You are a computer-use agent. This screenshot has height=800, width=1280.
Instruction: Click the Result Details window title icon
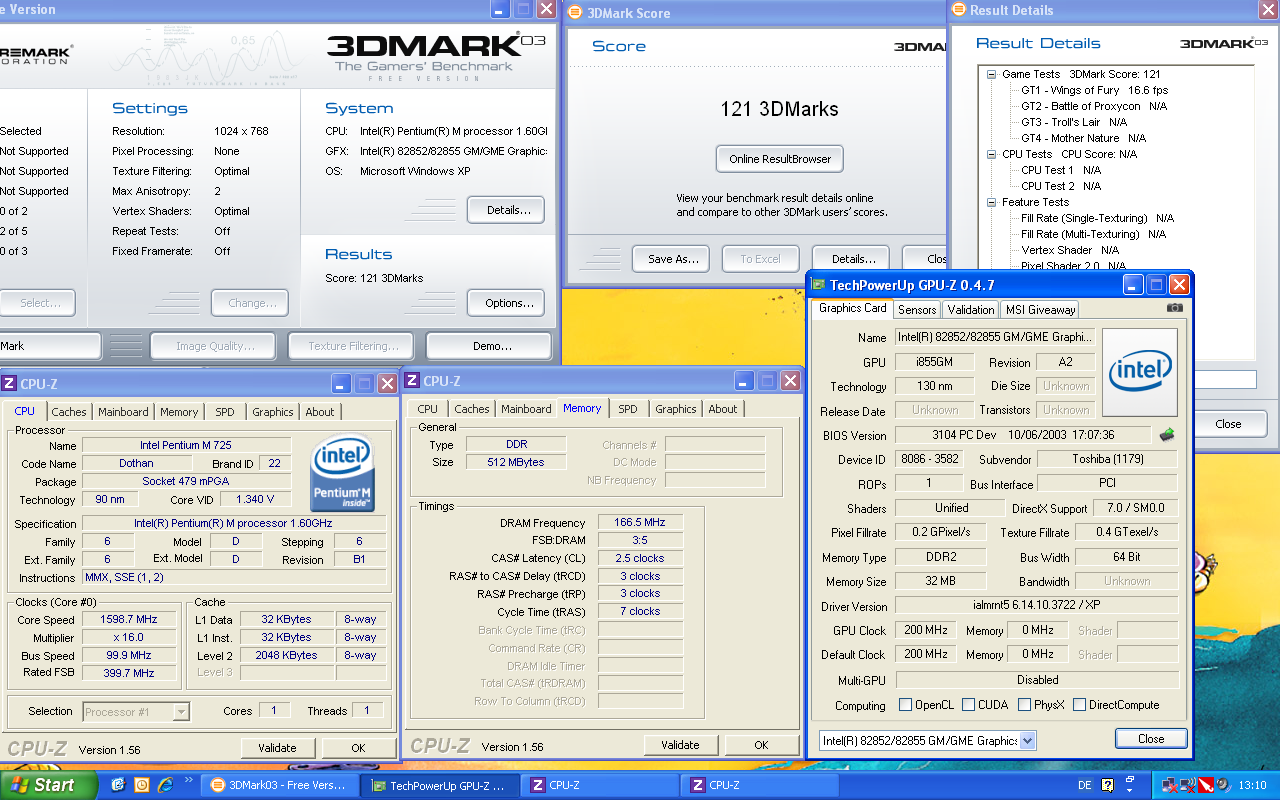[959, 10]
